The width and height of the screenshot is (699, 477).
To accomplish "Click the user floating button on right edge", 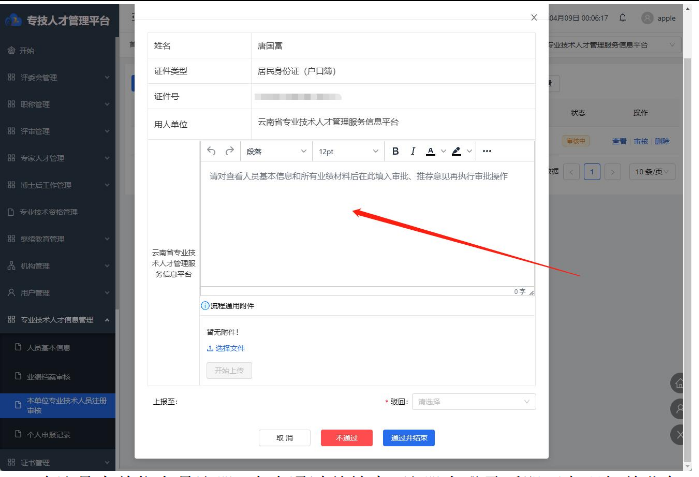I will [x=678, y=408].
